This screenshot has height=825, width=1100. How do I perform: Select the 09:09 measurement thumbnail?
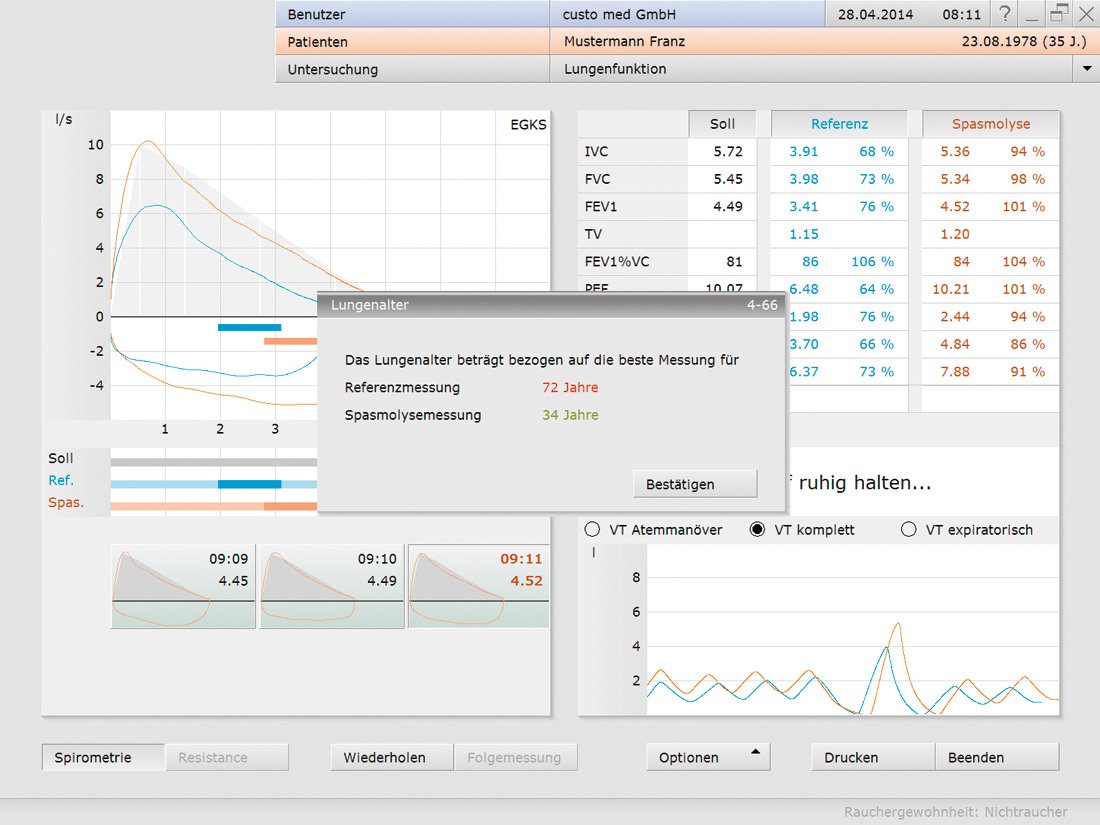click(183, 586)
